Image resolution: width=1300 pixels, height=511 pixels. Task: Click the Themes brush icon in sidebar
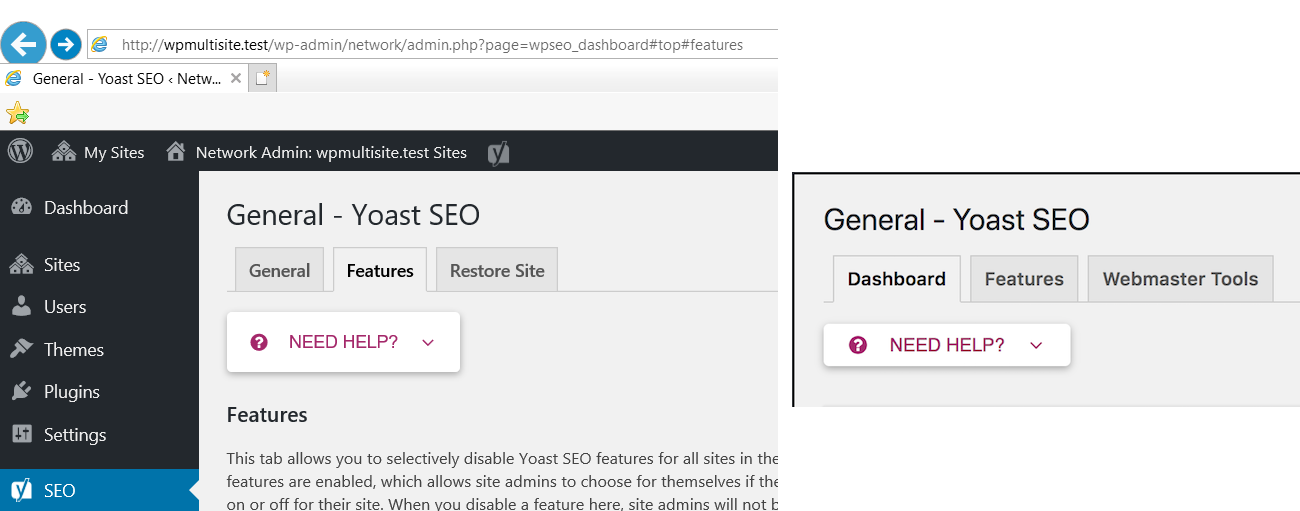(x=21, y=349)
